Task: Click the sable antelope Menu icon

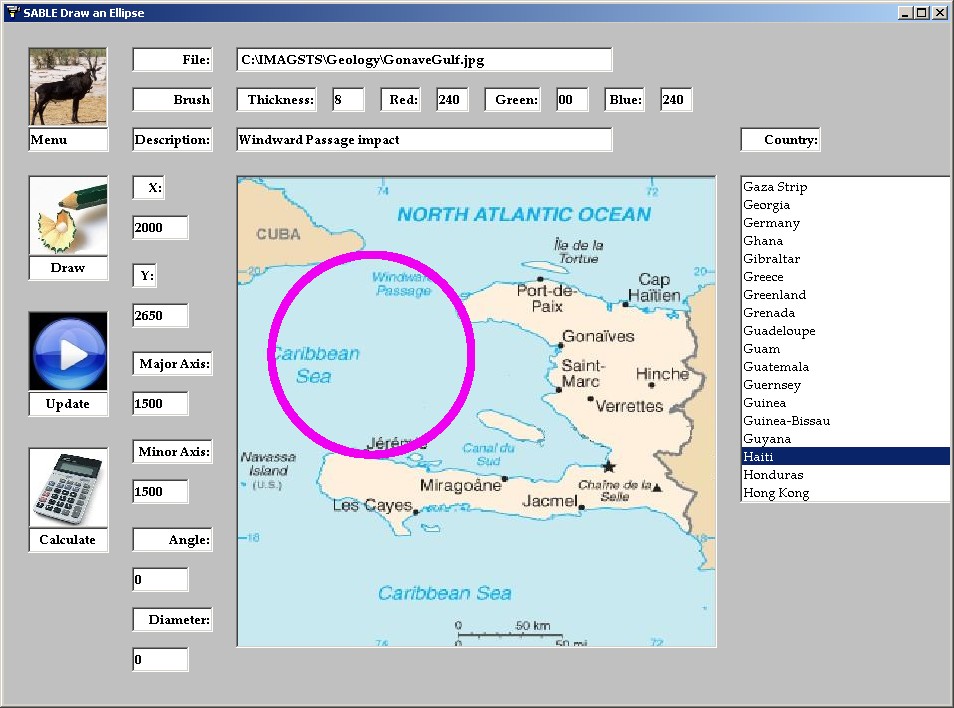Action: click(68, 86)
